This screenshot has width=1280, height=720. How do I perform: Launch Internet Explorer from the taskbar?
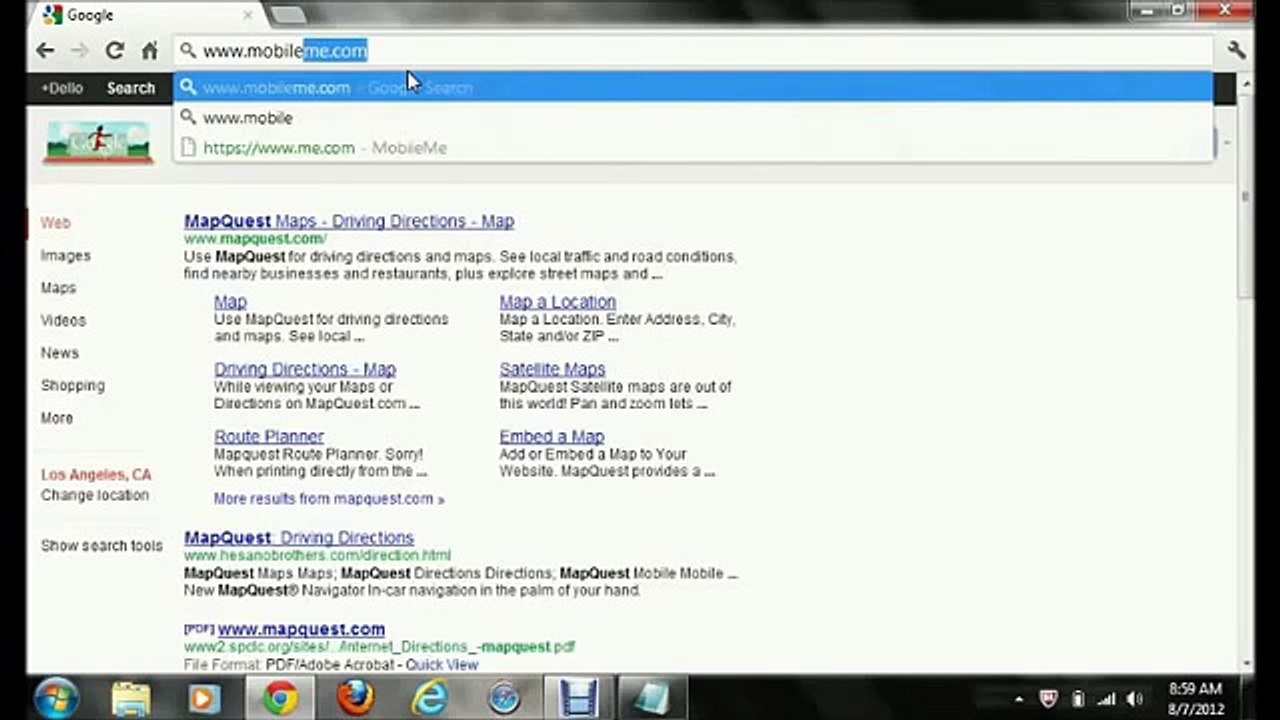tap(430, 698)
